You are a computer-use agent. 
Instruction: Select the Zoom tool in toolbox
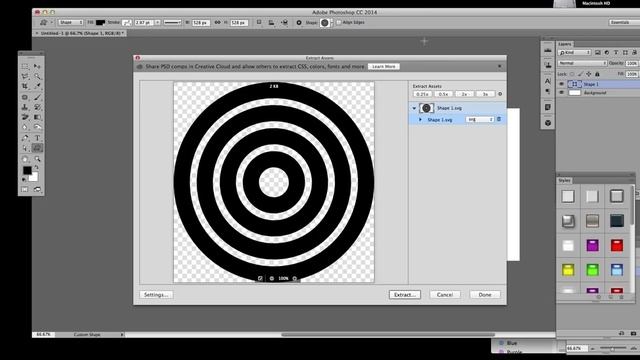point(37,159)
